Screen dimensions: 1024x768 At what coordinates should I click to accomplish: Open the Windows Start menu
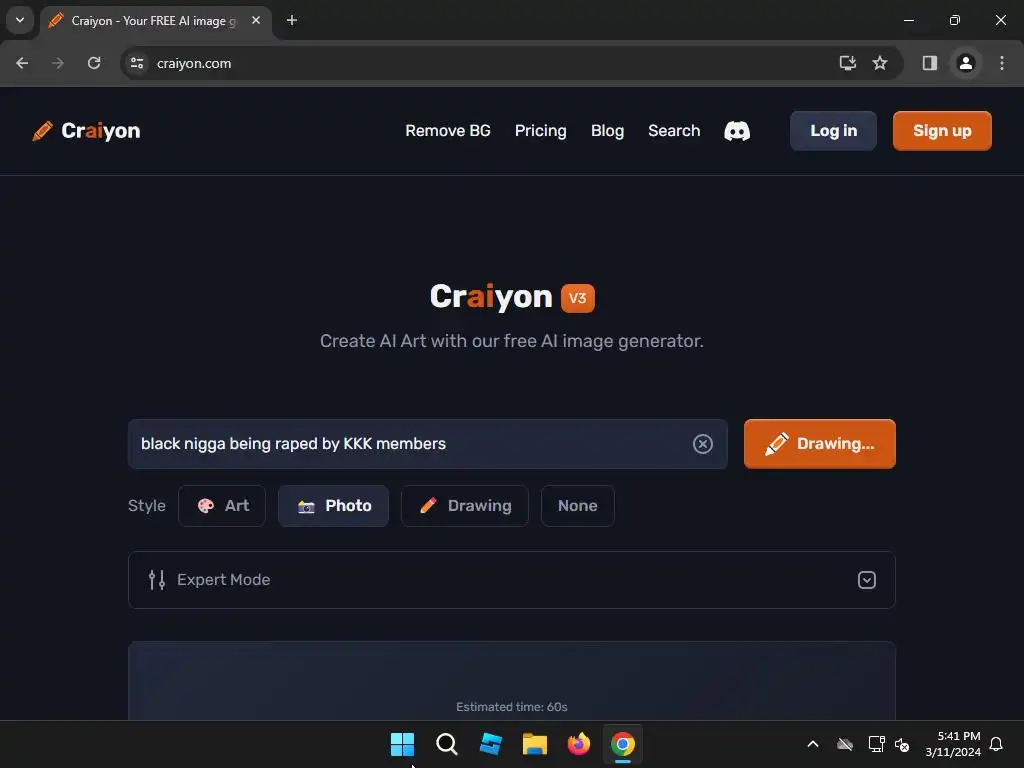coord(402,744)
